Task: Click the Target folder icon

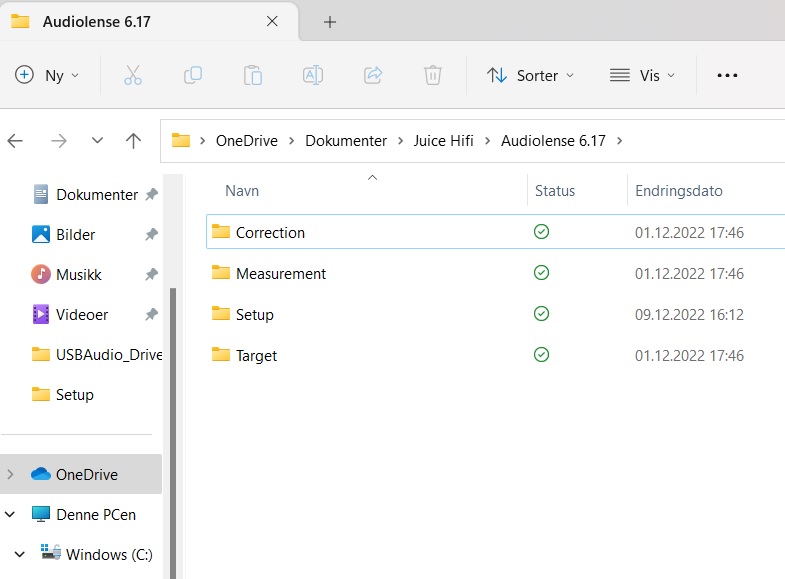Action: click(x=221, y=354)
